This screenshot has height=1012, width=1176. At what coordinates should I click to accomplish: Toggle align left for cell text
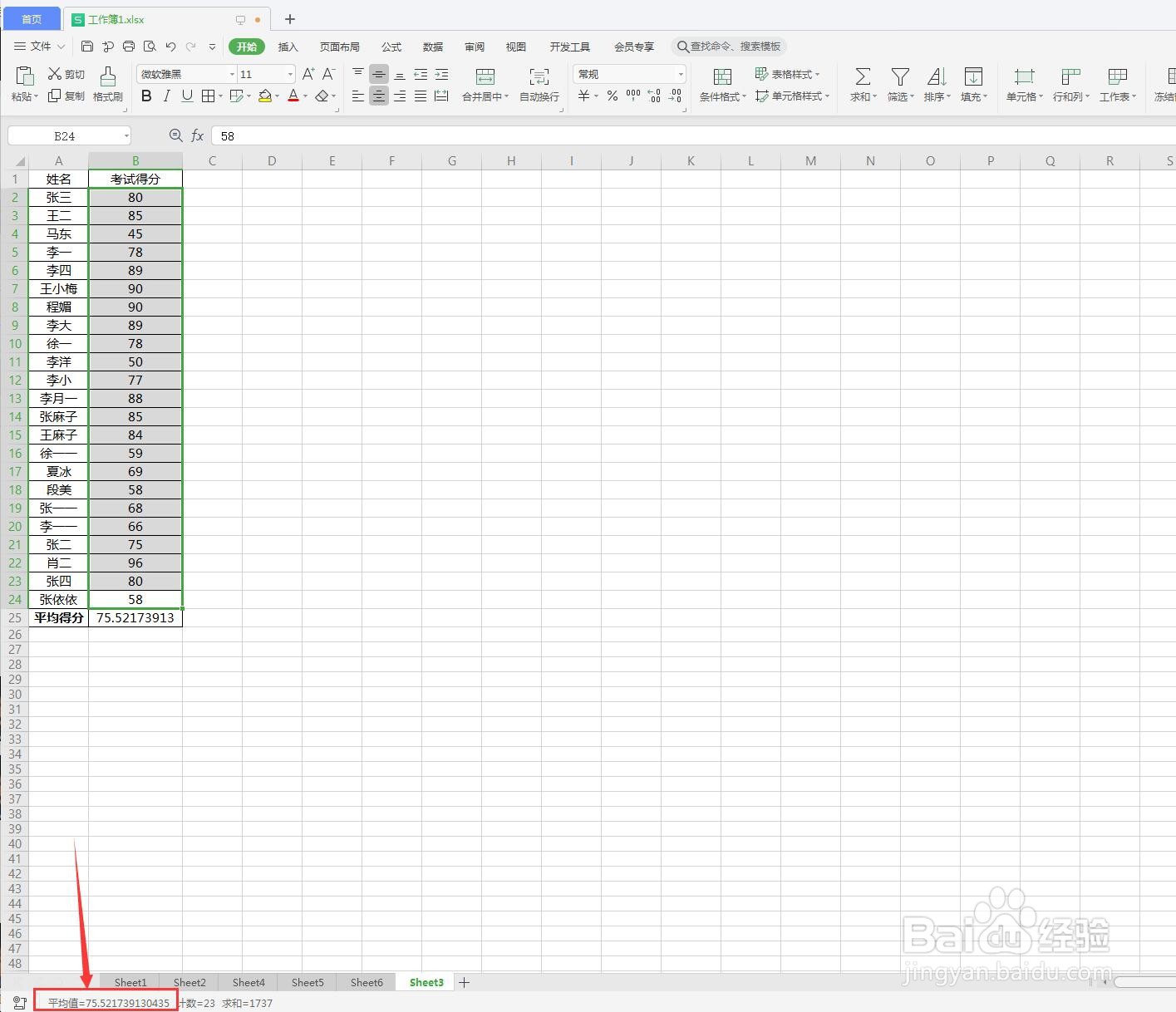tap(358, 96)
